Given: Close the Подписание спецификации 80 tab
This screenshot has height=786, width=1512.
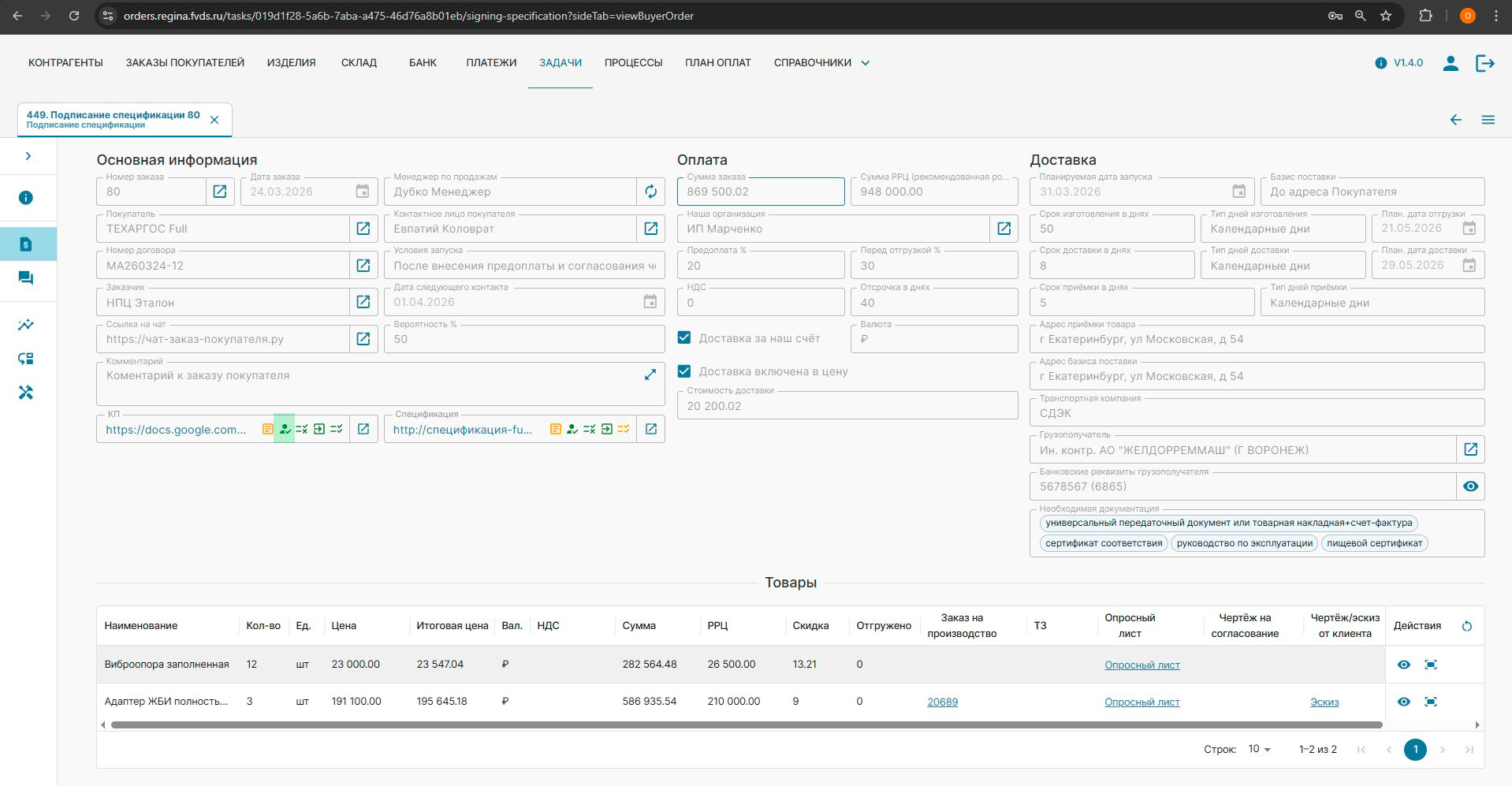Looking at the screenshot, I should click(x=214, y=120).
